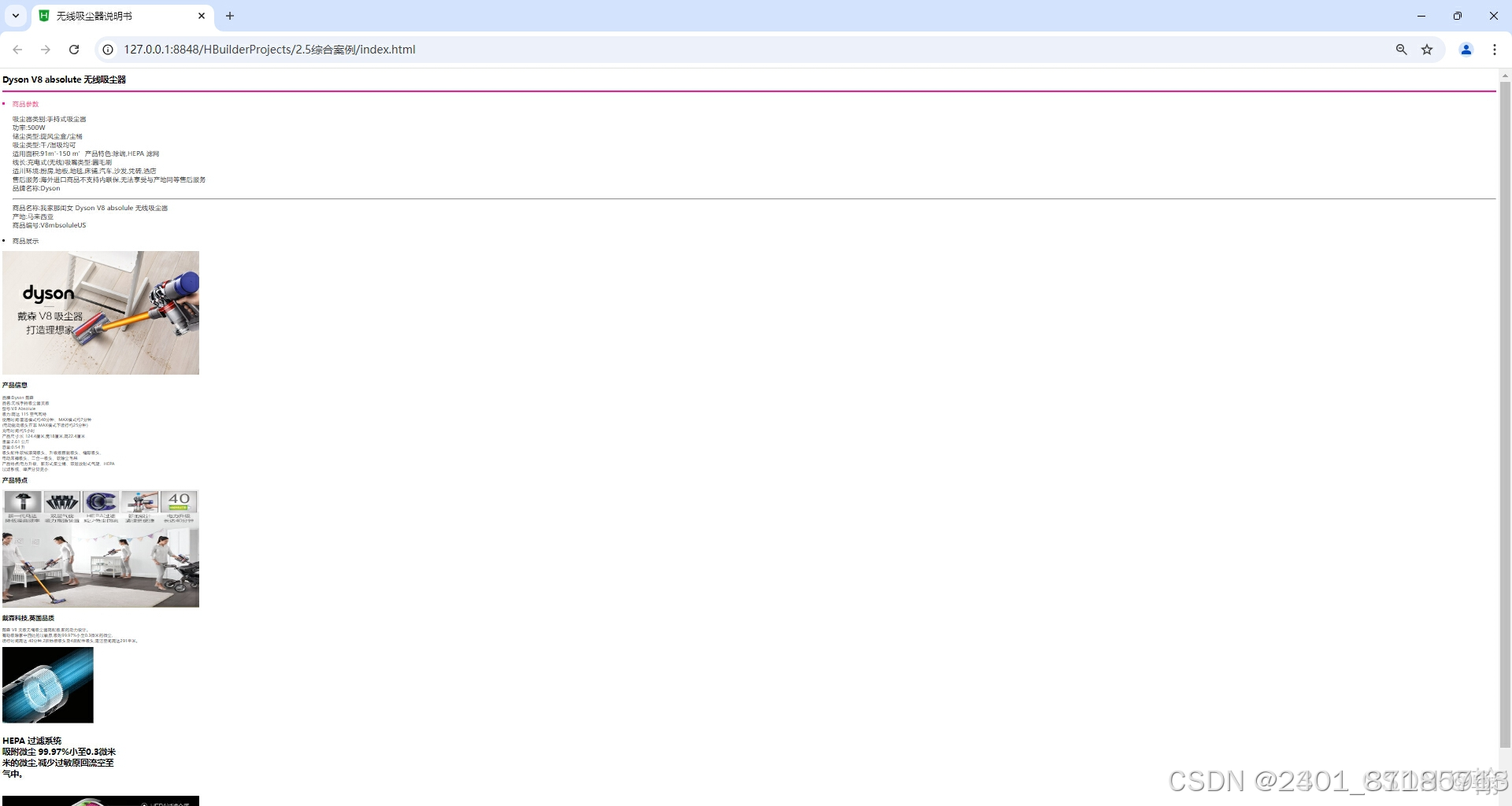Click the scrollbar up arrow
Screen dimensions: 1512x806
(x=1505, y=76)
